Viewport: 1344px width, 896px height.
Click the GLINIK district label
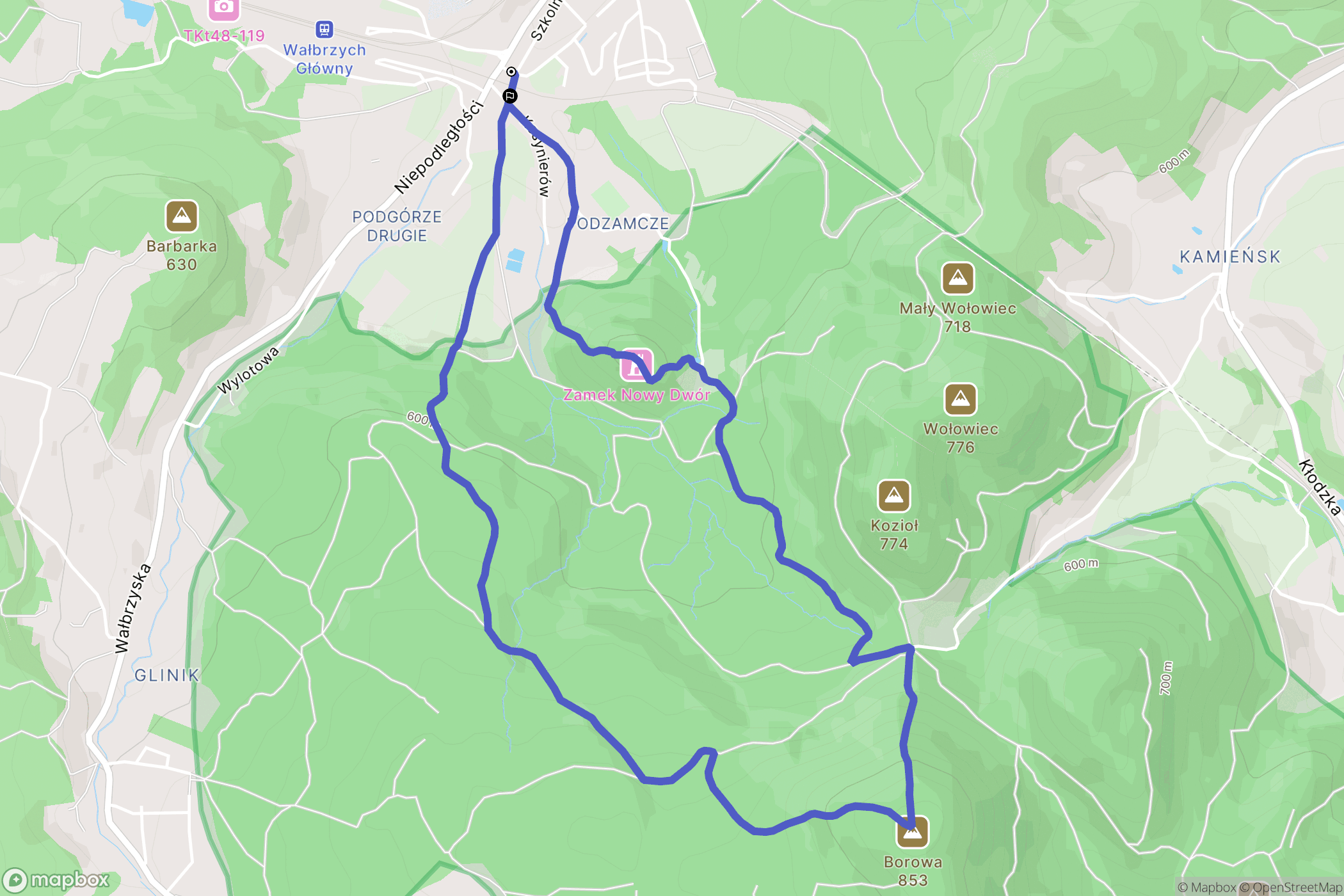point(167,675)
